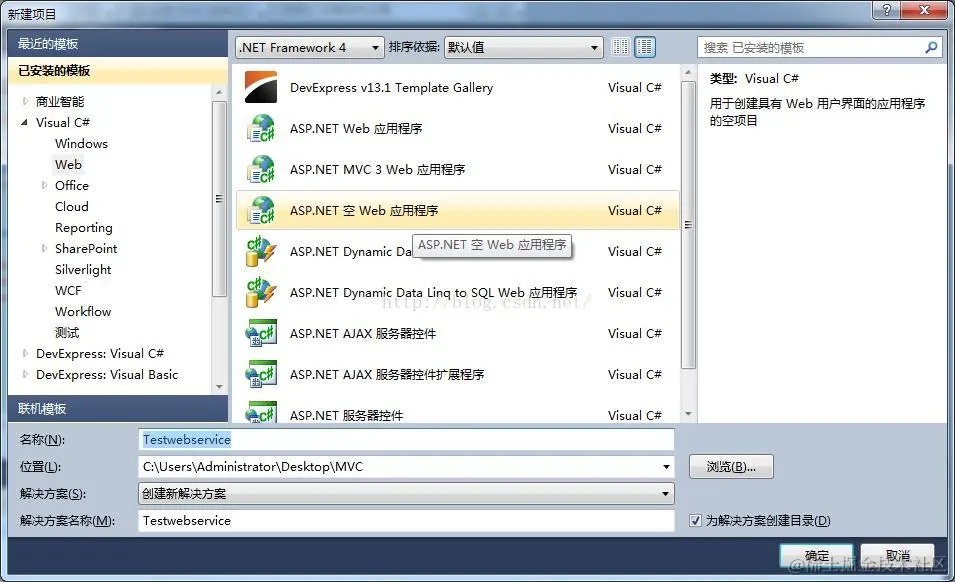This screenshot has height=582, width=955.
Task: Select Cloud category in tree
Action: 71,206
